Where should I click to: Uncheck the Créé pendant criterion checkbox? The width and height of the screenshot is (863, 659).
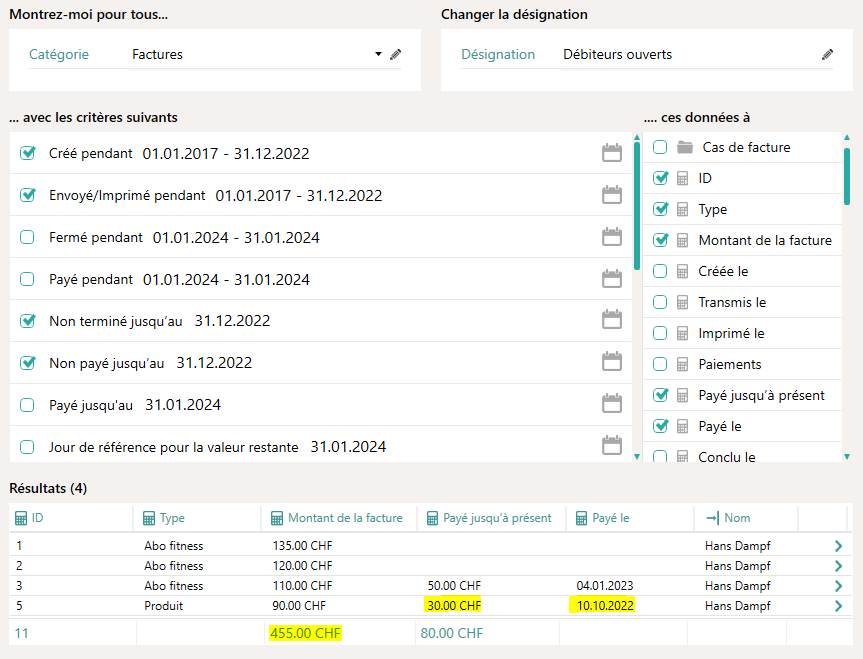pos(28,154)
